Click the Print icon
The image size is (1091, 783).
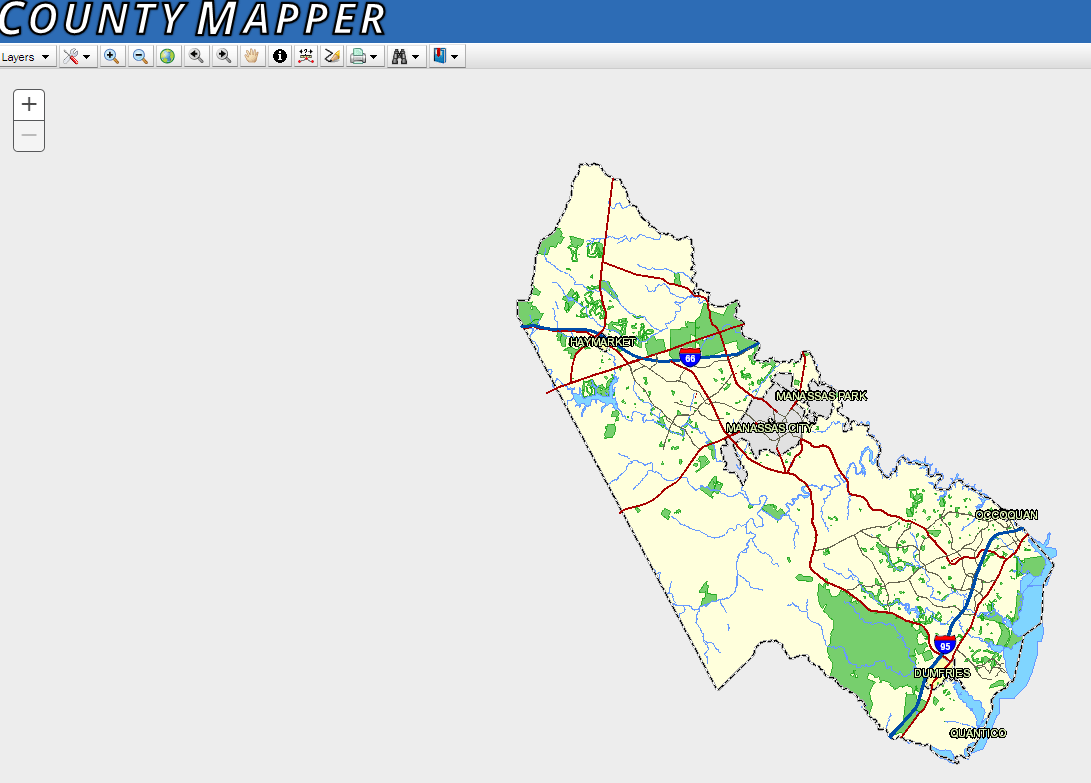357,56
